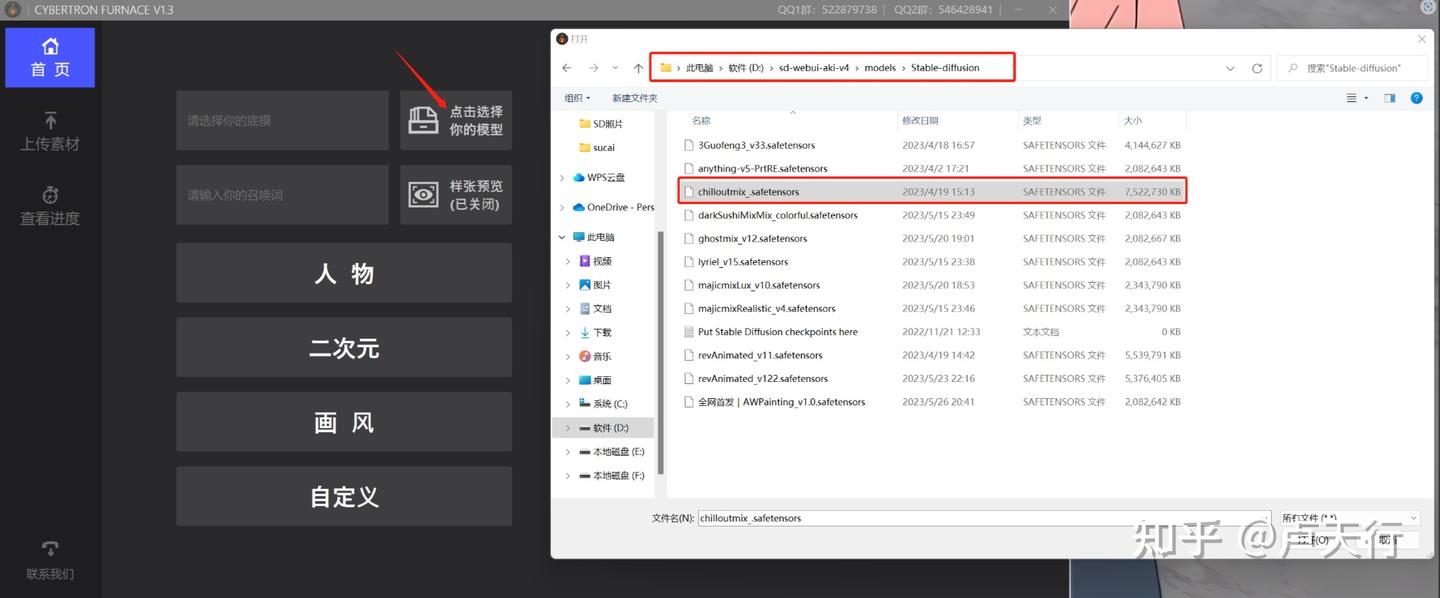The height and width of the screenshot is (598, 1440).
Task: Sort by 类型 column header
Action: coord(1032,120)
